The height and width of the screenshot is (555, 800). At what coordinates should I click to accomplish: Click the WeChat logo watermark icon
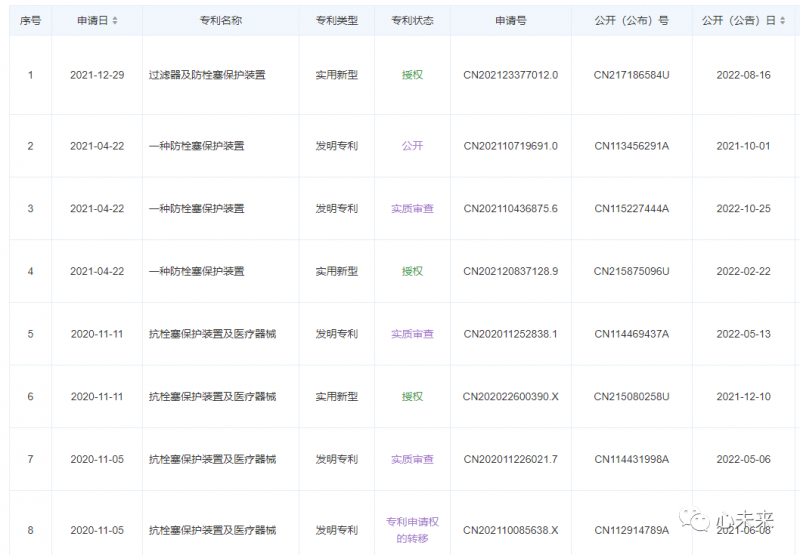click(693, 520)
